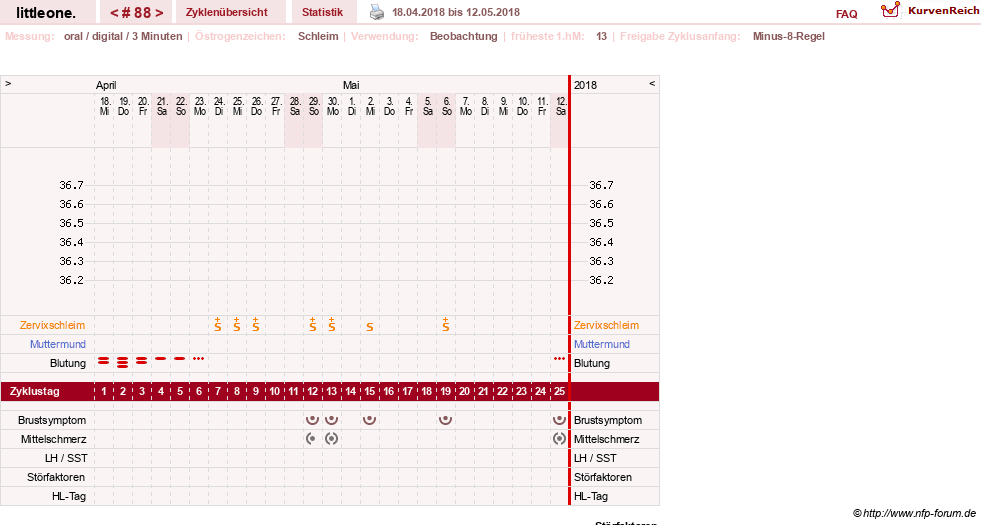The image size is (981, 525).
Task: Click the right Zervixschleim label
Action: (x=606, y=325)
